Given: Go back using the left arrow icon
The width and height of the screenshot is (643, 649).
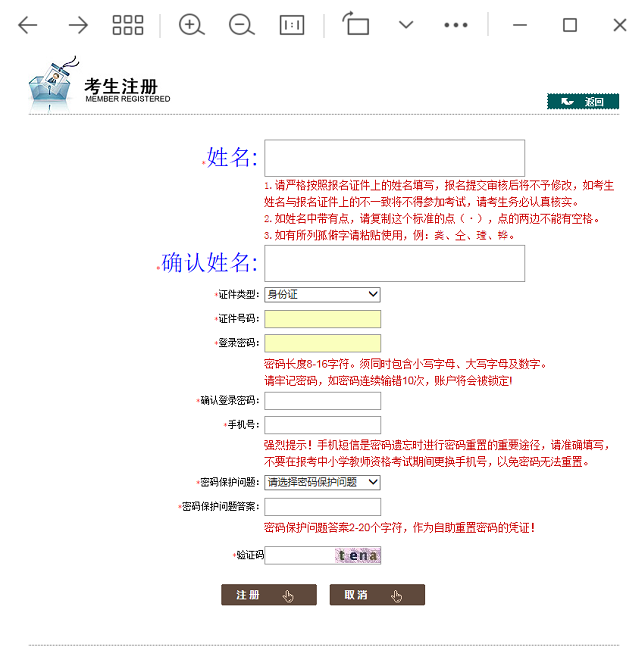Looking at the screenshot, I should [28, 25].
